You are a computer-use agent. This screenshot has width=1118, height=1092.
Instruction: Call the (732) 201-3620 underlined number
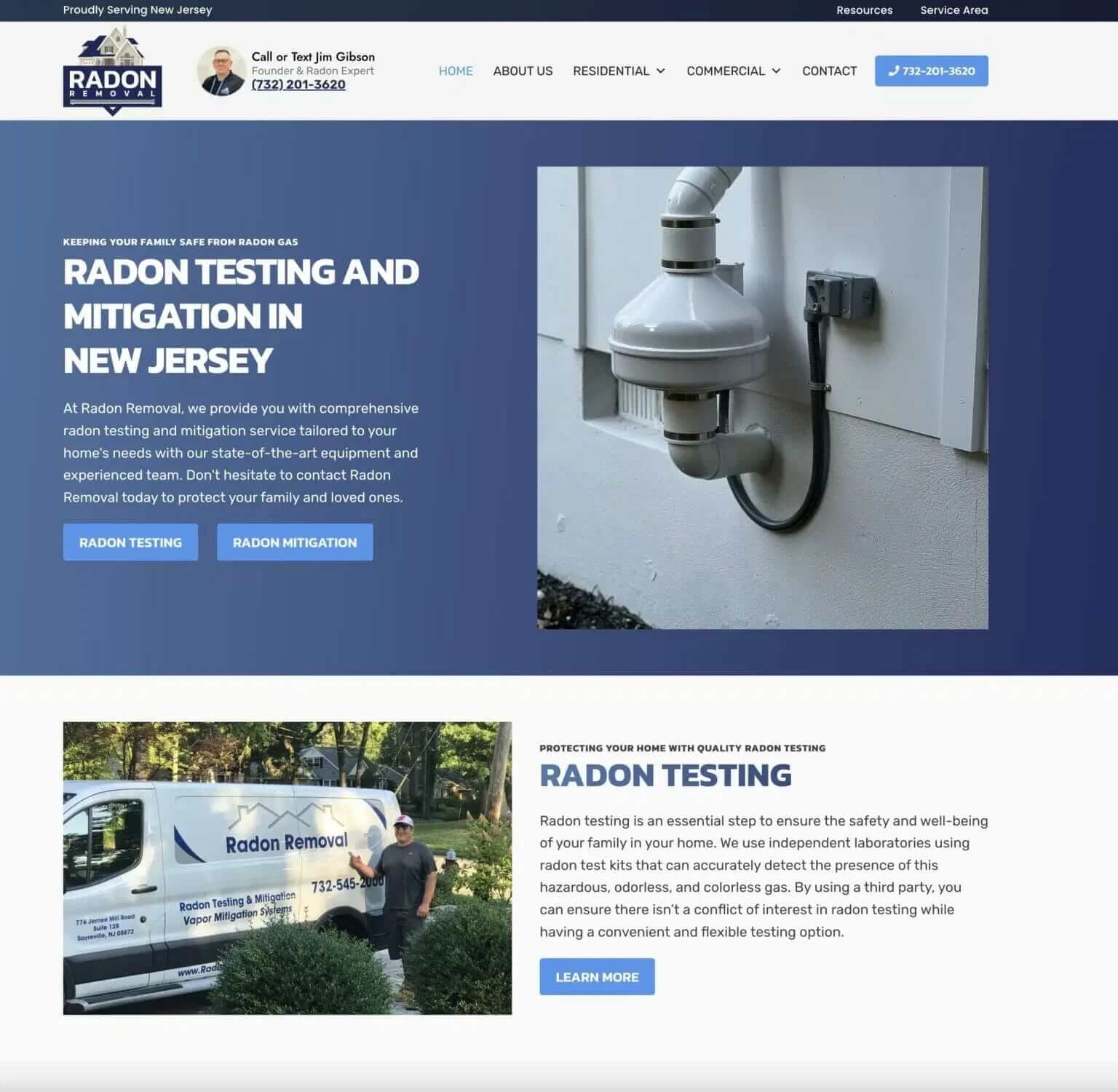tap(298, 84)
